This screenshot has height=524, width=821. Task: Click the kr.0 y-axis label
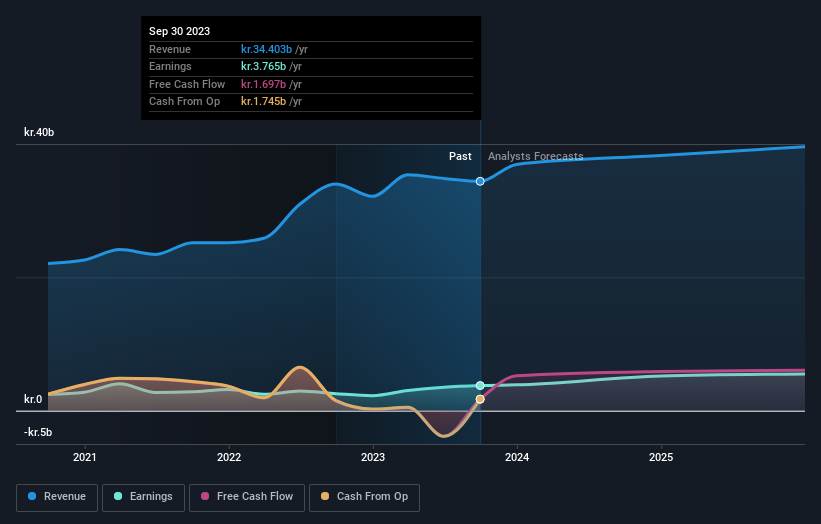(x=33, y=399)
